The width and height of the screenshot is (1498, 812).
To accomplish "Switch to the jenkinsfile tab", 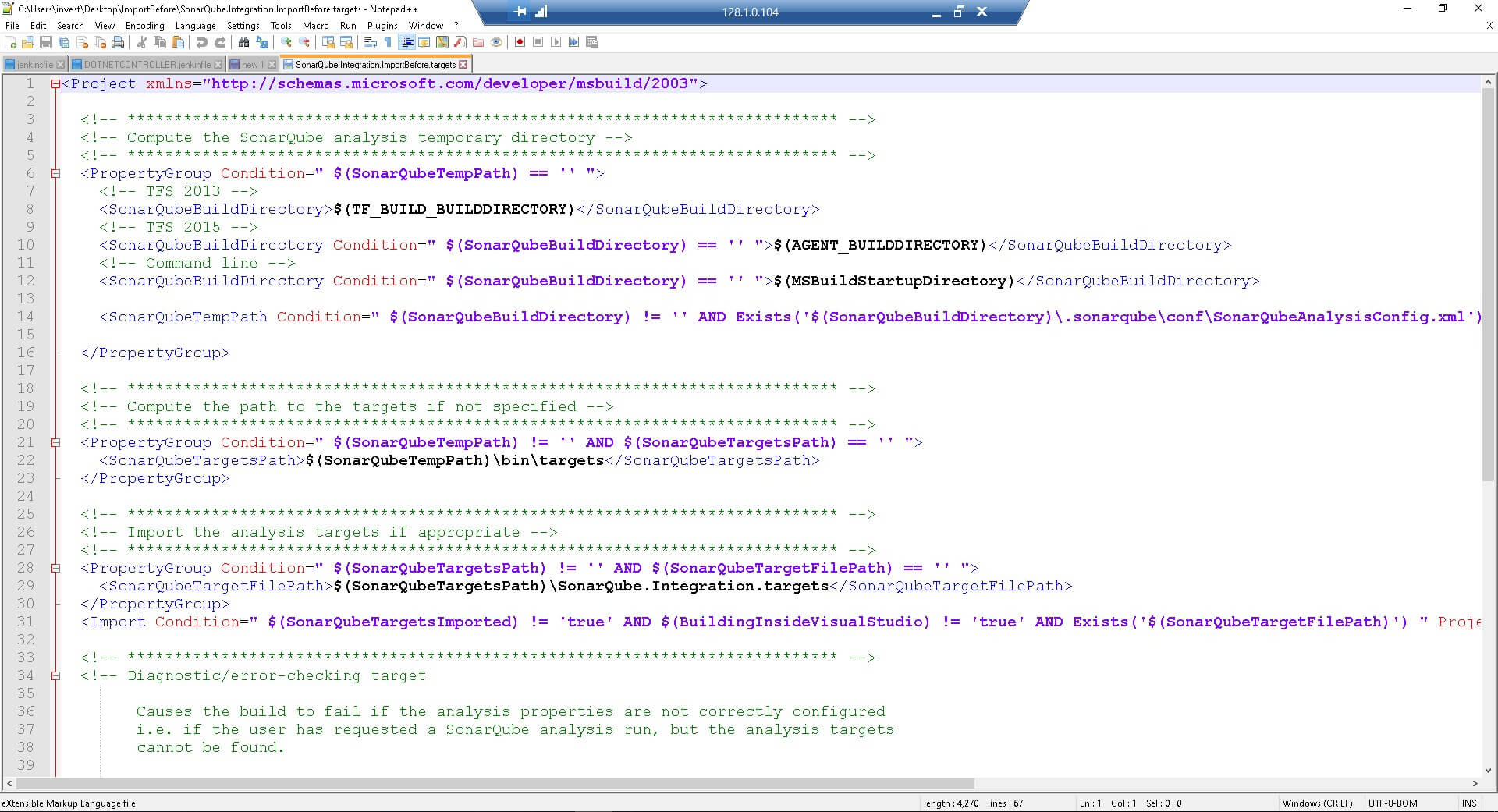I will (x=35, y=65).
